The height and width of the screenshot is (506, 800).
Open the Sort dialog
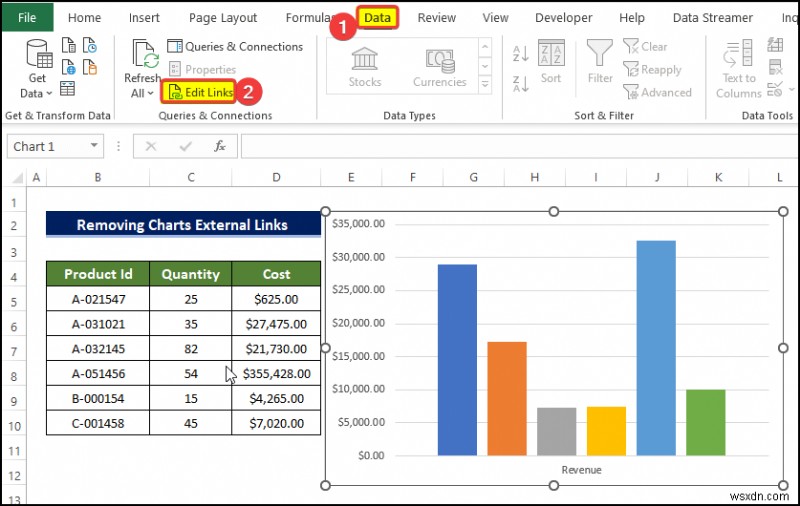pyautogui.click(x=551, y=62)
